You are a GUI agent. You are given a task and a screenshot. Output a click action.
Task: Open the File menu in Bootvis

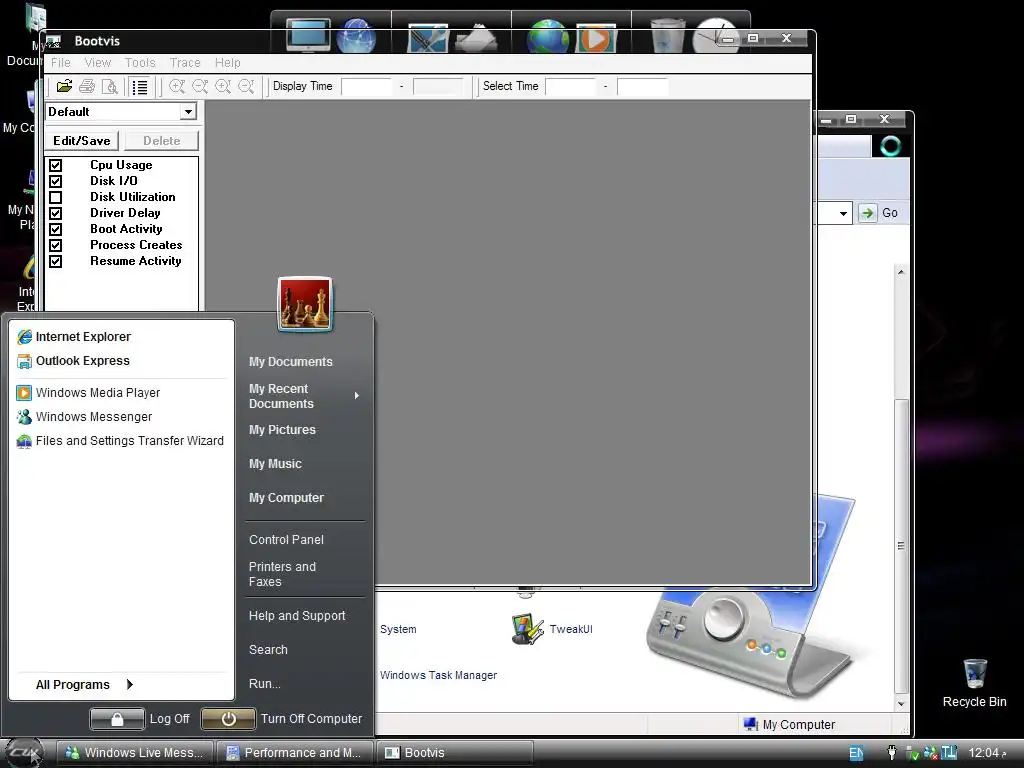pyautogui.click(x=61, y=63)
